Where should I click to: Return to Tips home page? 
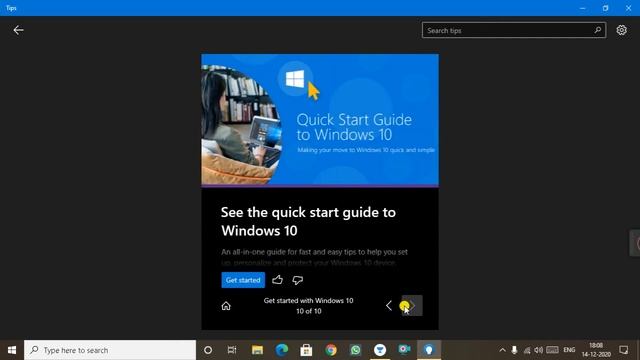pyautogui.click(x=226, y=306)
